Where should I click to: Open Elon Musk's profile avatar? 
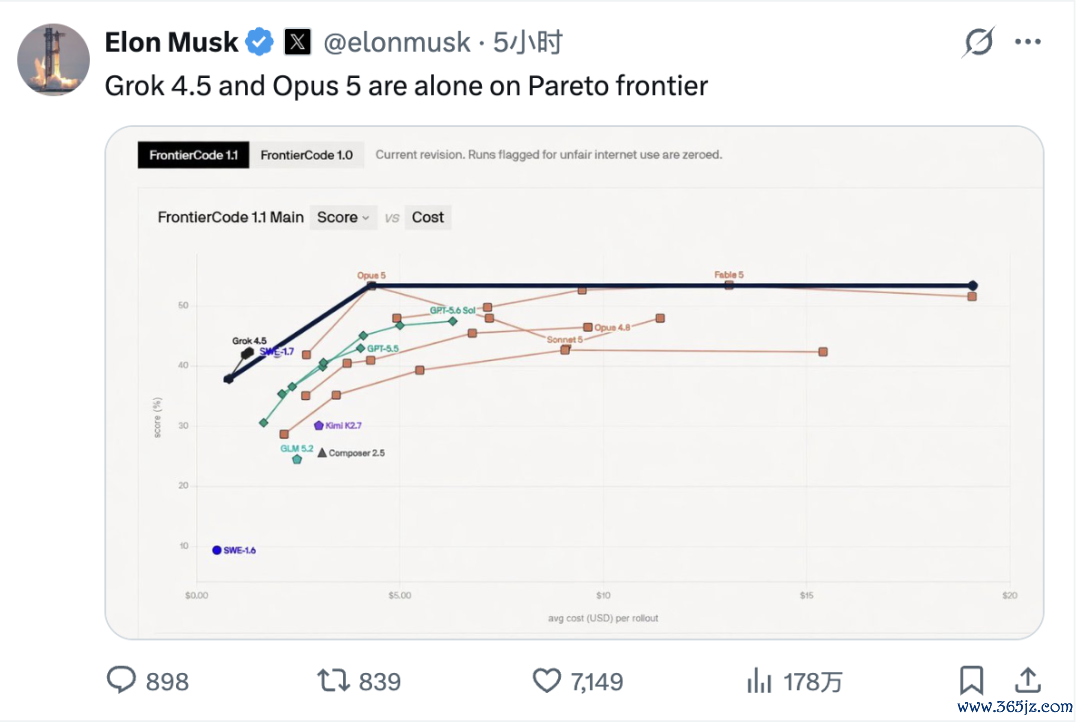(53, 59)
